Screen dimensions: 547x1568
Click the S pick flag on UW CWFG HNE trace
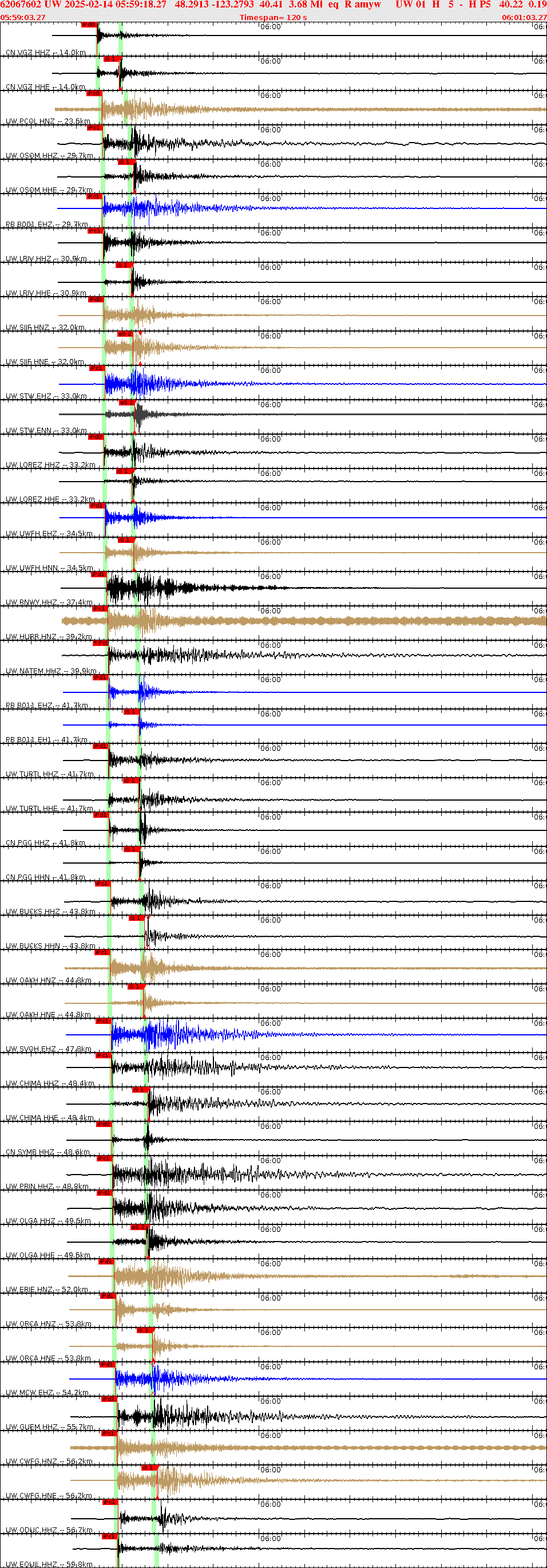click(x=150, y=1468)
